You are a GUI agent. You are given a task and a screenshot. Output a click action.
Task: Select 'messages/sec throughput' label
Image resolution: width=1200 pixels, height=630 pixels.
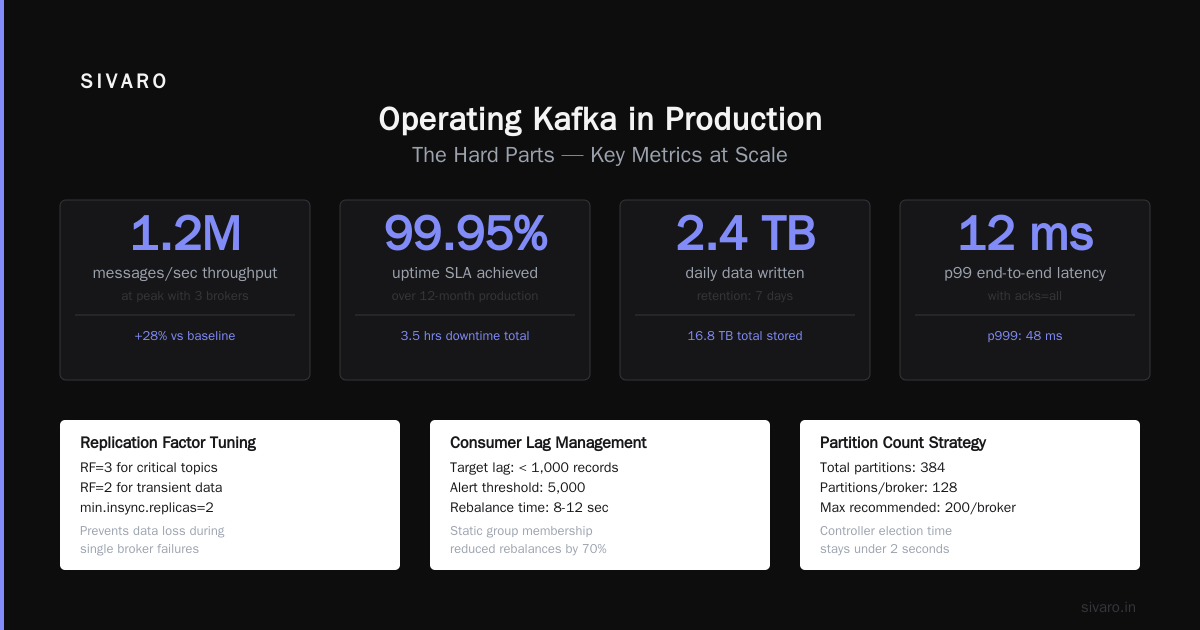pos(185,273)
